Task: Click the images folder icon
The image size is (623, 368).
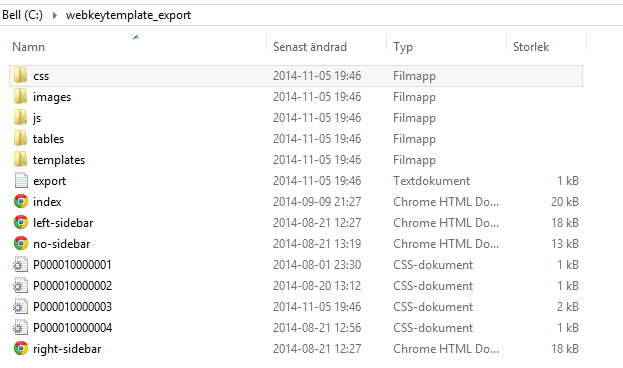Action: 20,97
